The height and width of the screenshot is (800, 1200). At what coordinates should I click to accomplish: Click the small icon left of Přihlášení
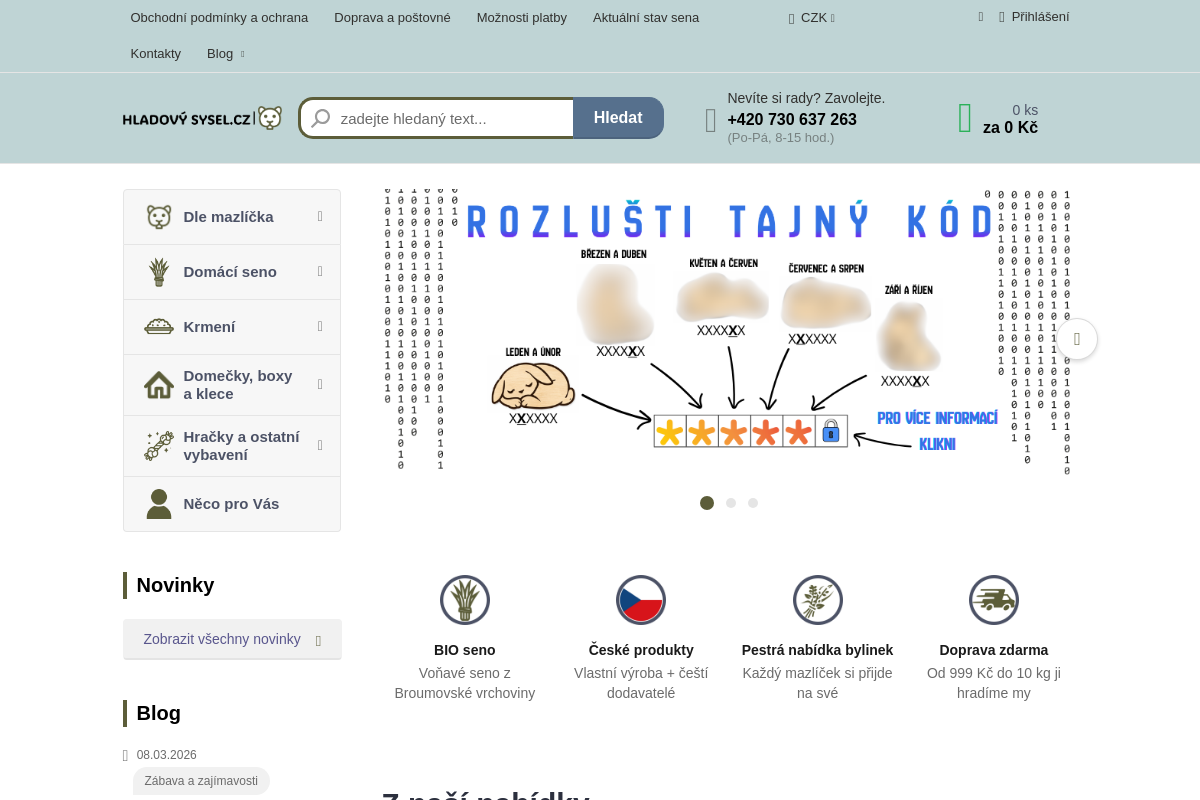[x=981, y=16]
